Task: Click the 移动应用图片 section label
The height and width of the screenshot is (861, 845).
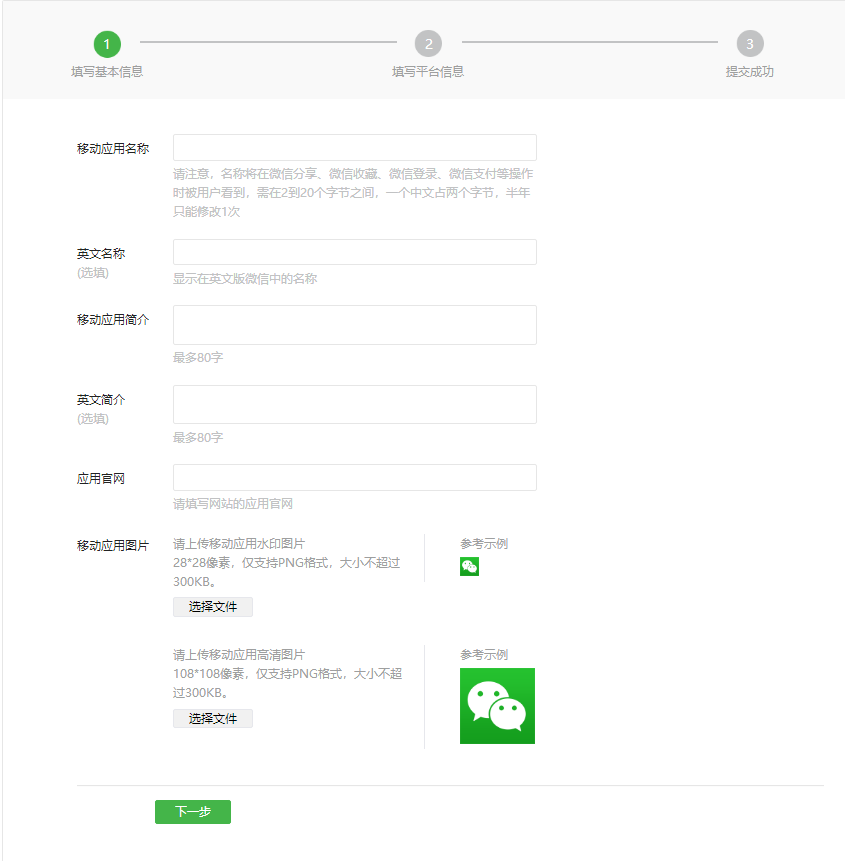Action: tap(113, 546)
